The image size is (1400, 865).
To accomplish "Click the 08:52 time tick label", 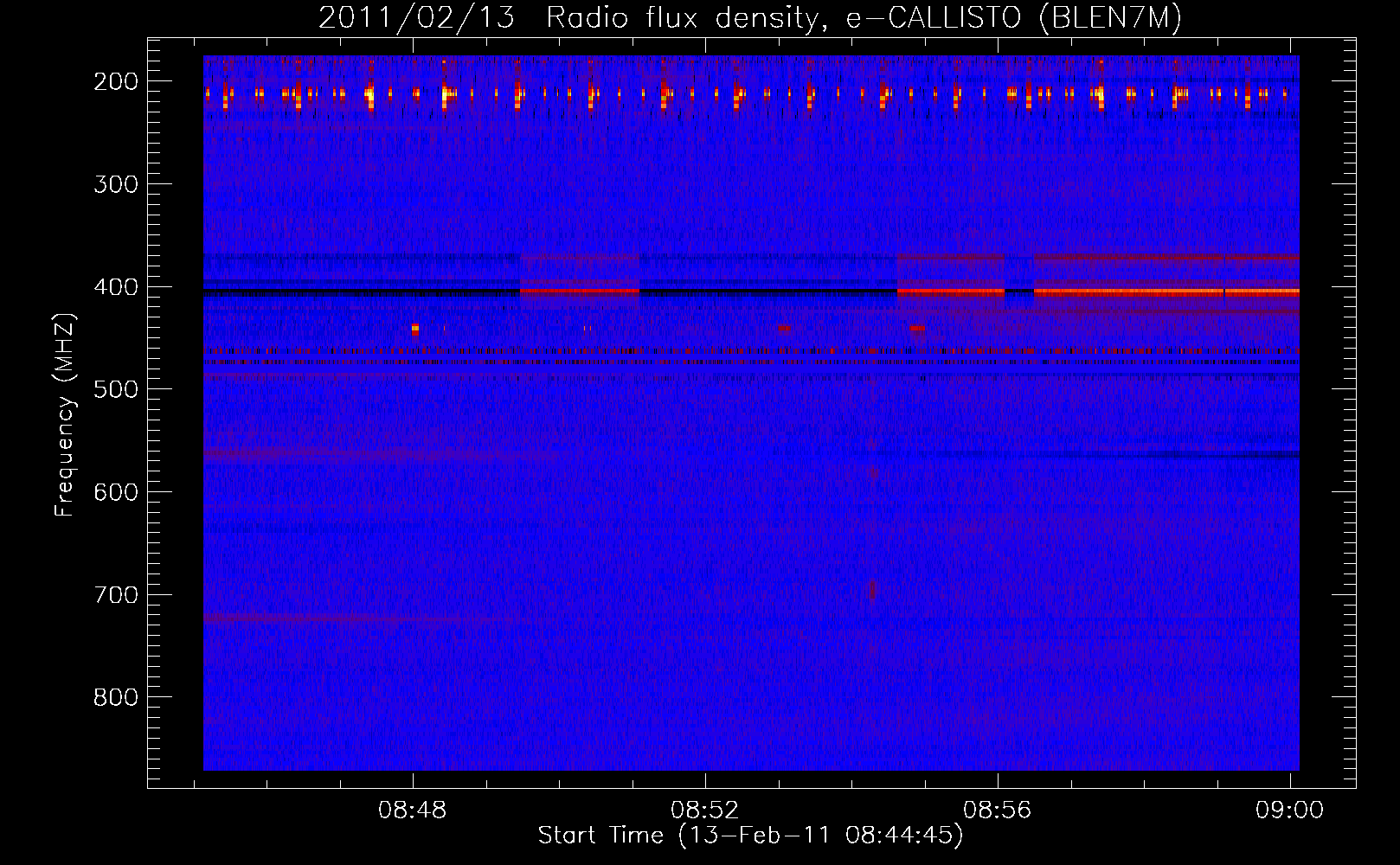I will [x=705, y=810].
